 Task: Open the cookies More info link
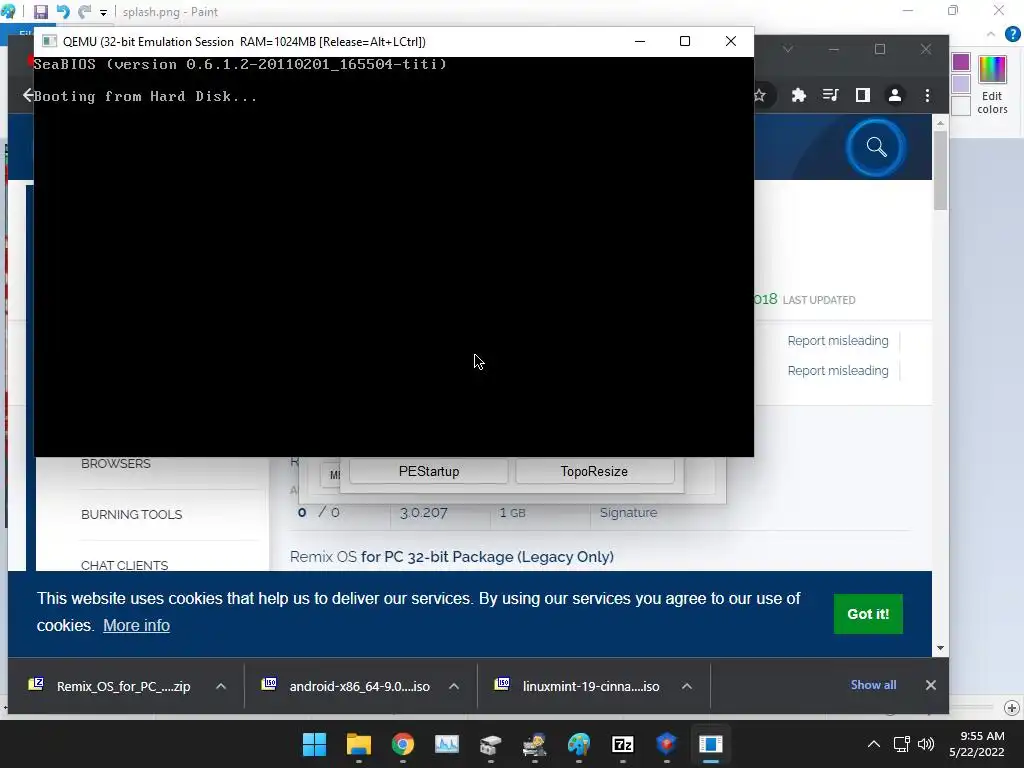click(x=136, y=626)
